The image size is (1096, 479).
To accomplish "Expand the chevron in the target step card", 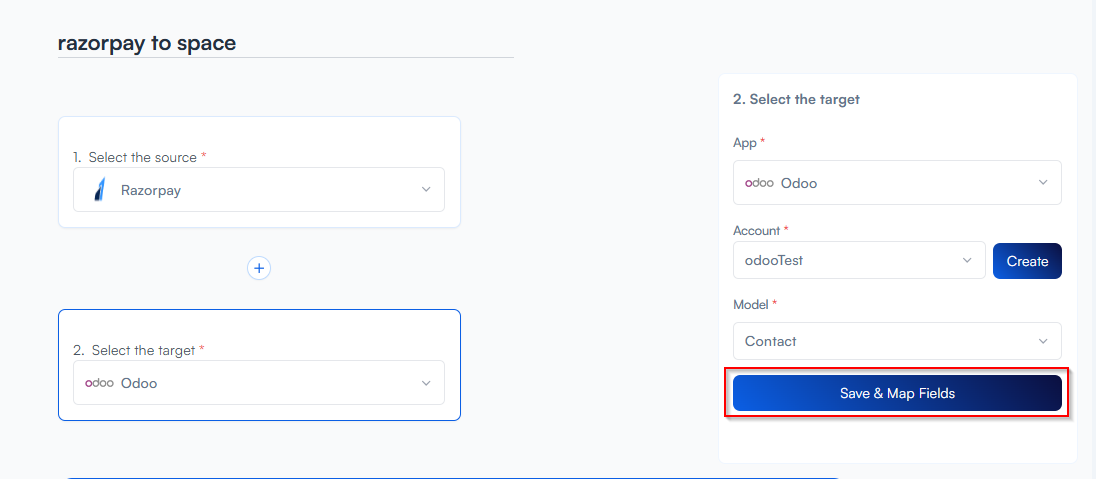I will tap(426, 383).
